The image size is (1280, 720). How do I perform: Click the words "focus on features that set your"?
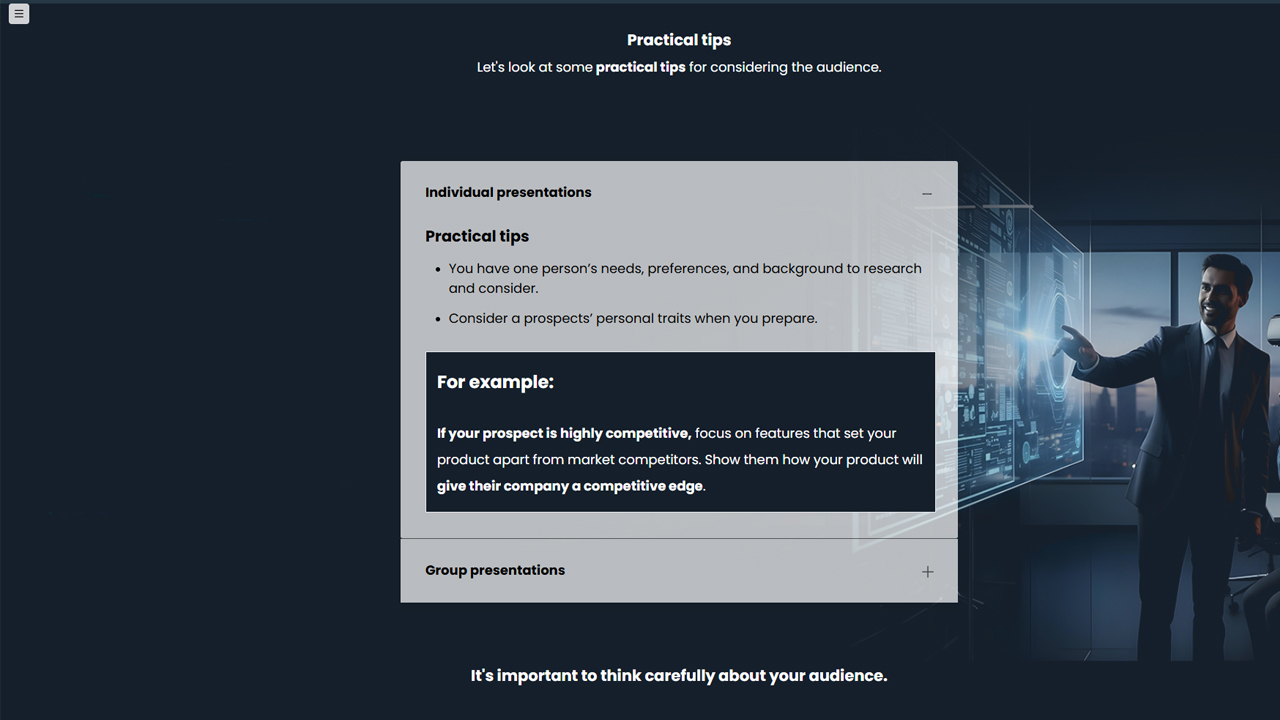795,433
